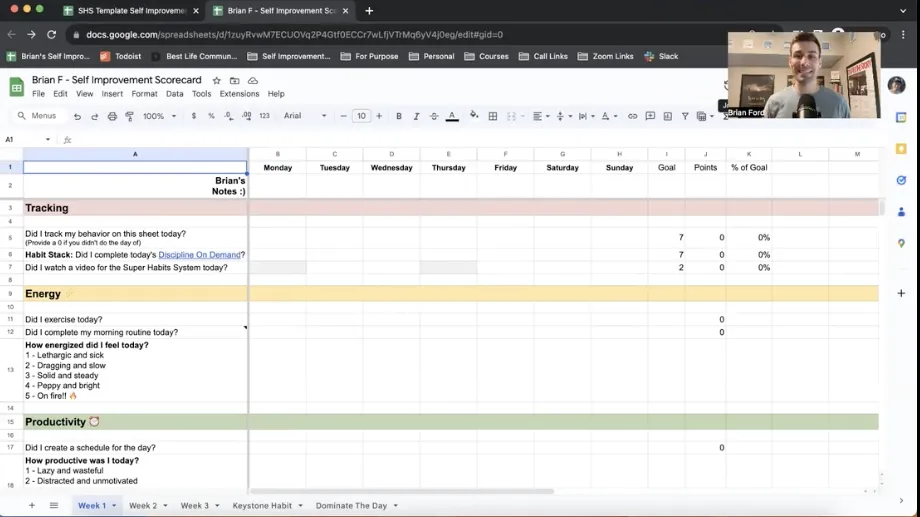This screenshot has height=517, width=920.
Task: Toggle bold formatting
Action: tap(399, 116)
